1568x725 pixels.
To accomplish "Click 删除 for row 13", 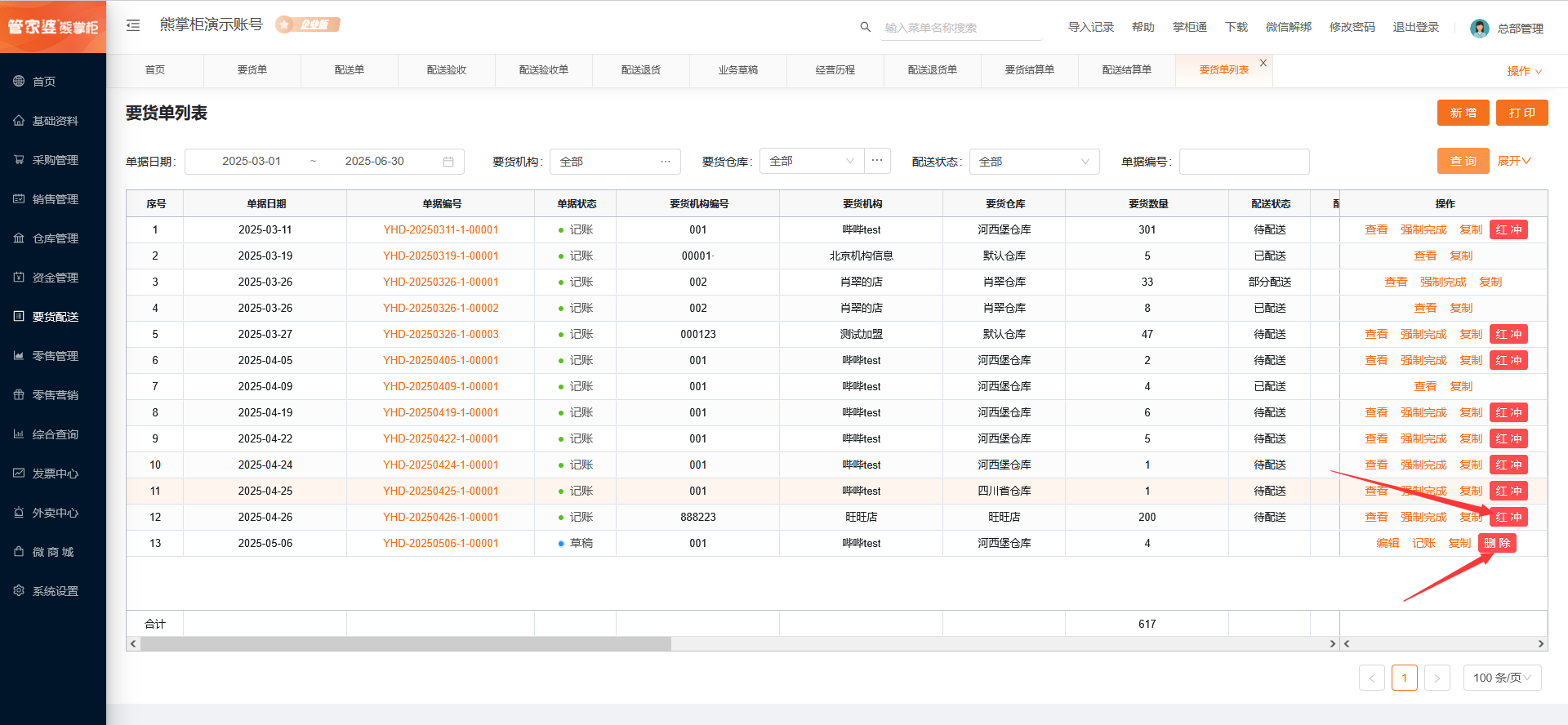I will tap(1497, 543).
